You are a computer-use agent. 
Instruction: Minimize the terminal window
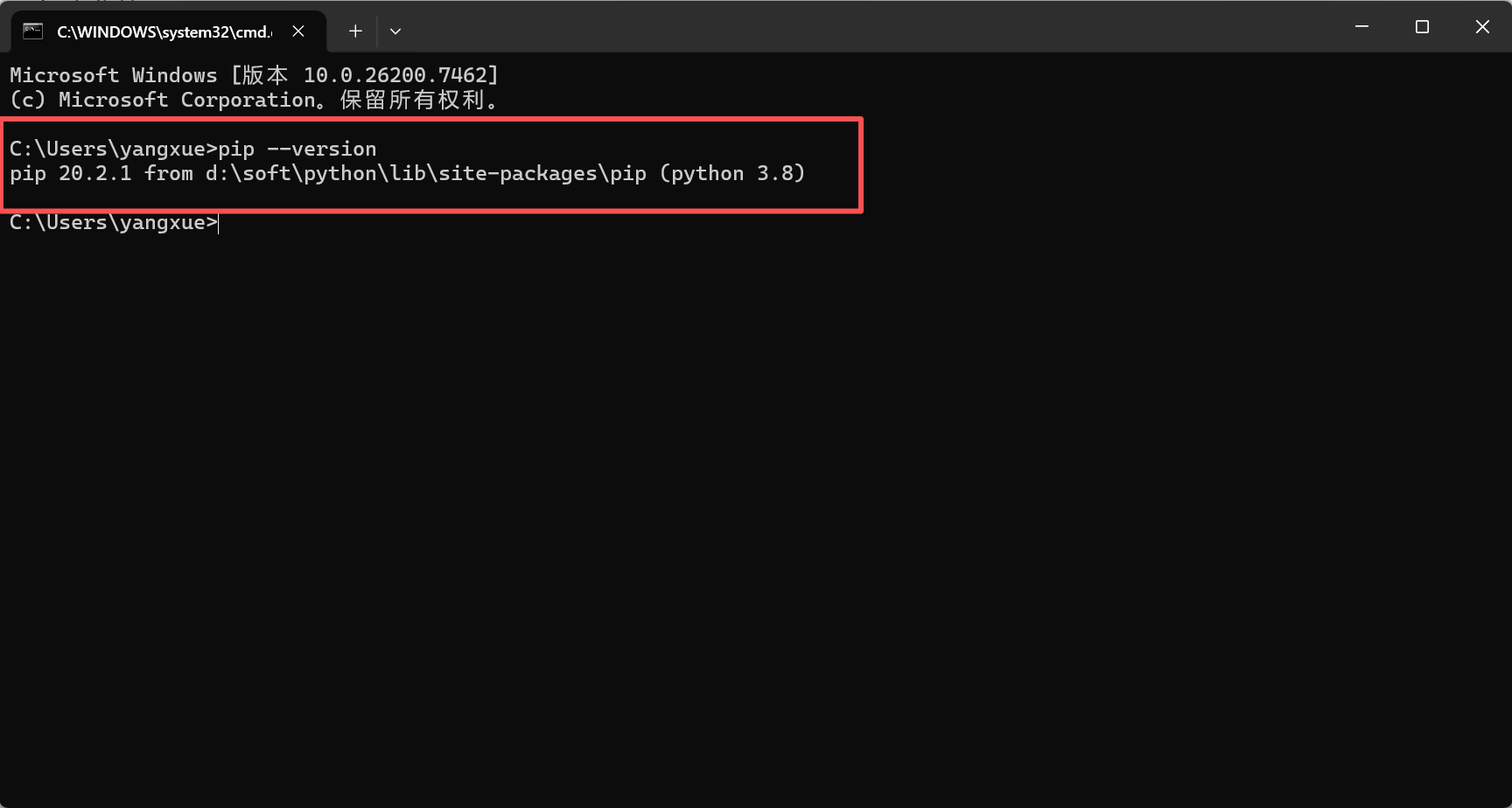(x=1361, y=26)
